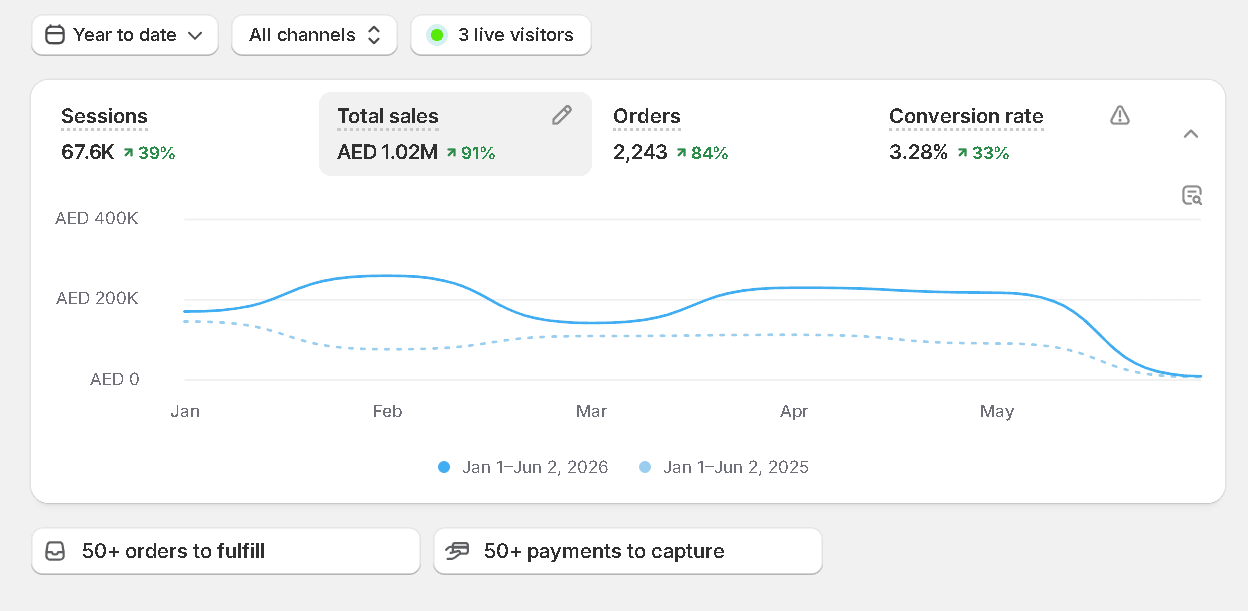Image resolution: width=1248 pixels, height=611 pixels.
Task: Click the Feb label on chart axis
Action: pos(387,412)
